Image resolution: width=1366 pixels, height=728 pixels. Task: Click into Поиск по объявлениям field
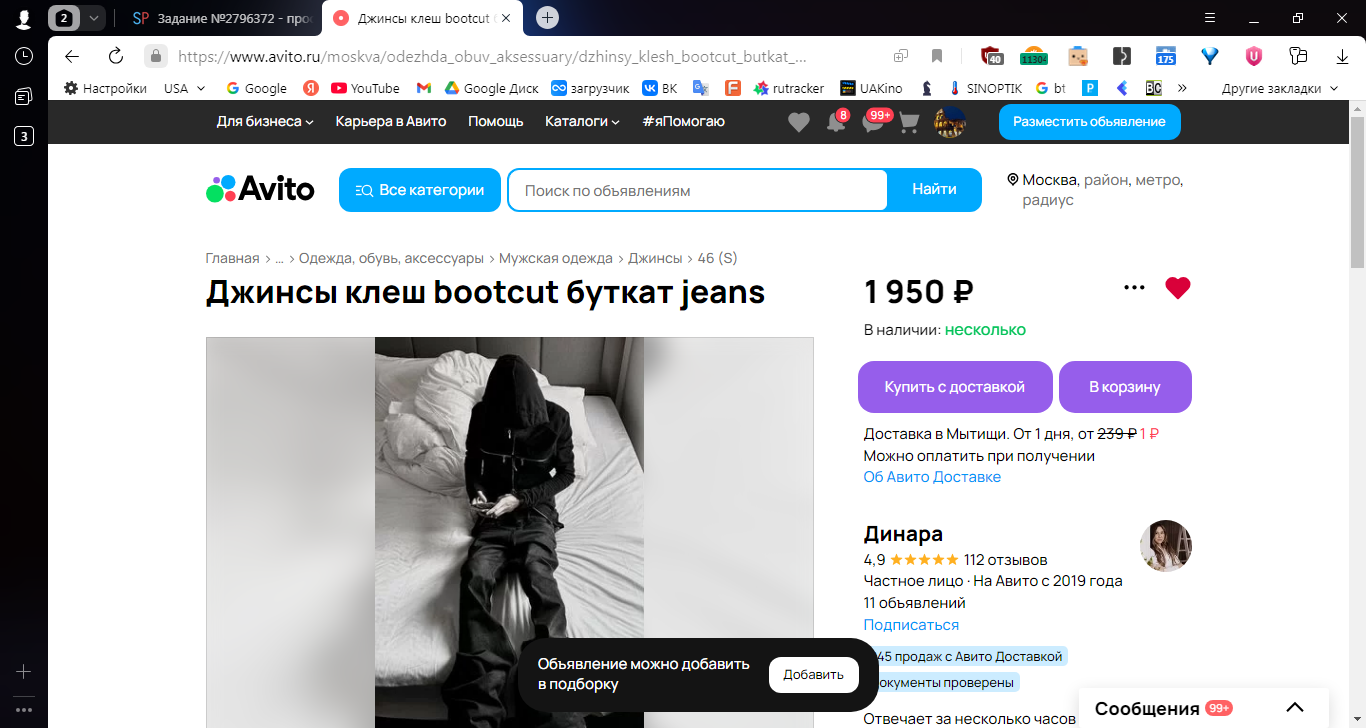pos(697,190)
